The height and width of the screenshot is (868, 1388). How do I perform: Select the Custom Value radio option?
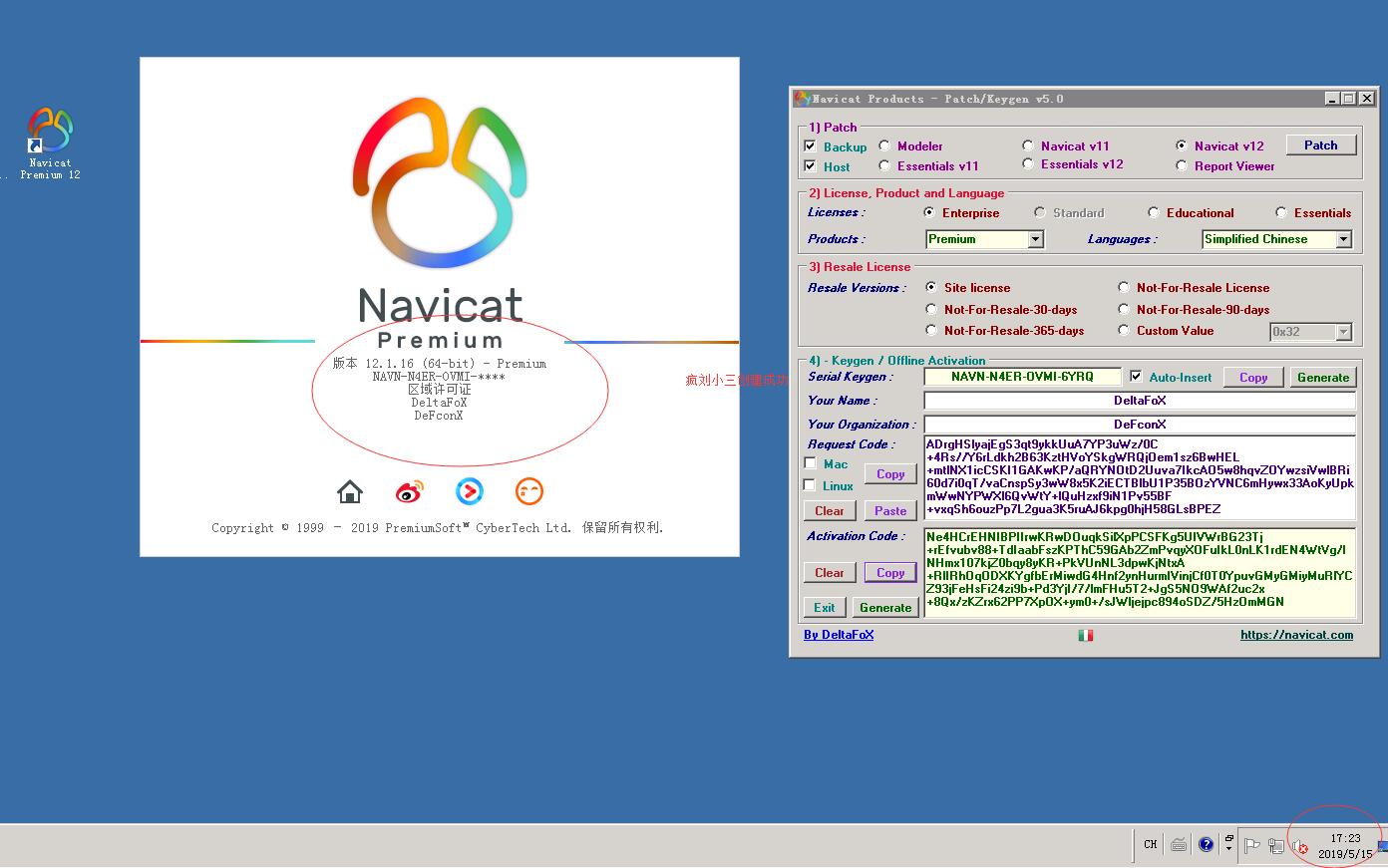point(1124,330)
